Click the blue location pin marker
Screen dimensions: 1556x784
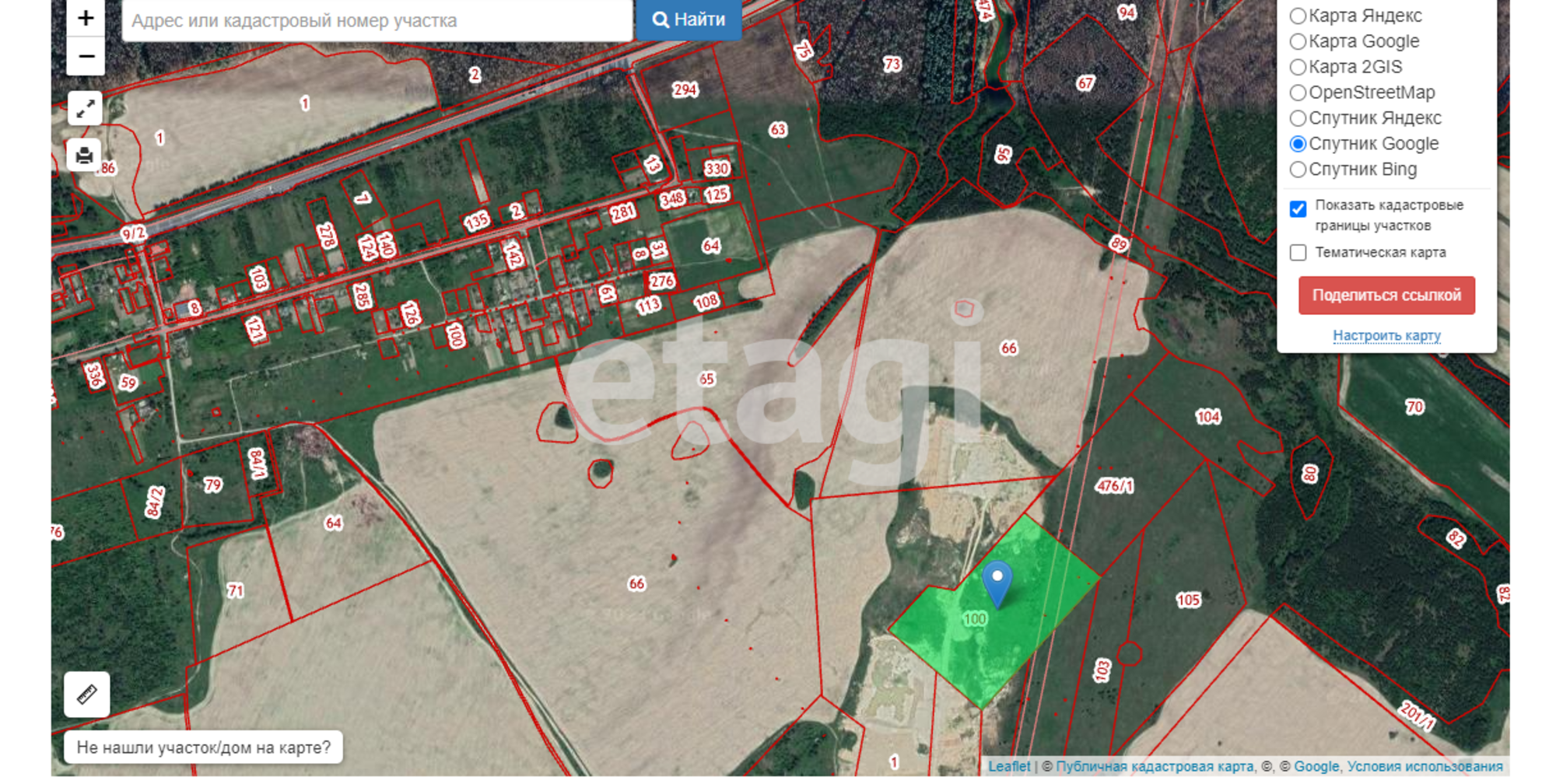(997, 584)
